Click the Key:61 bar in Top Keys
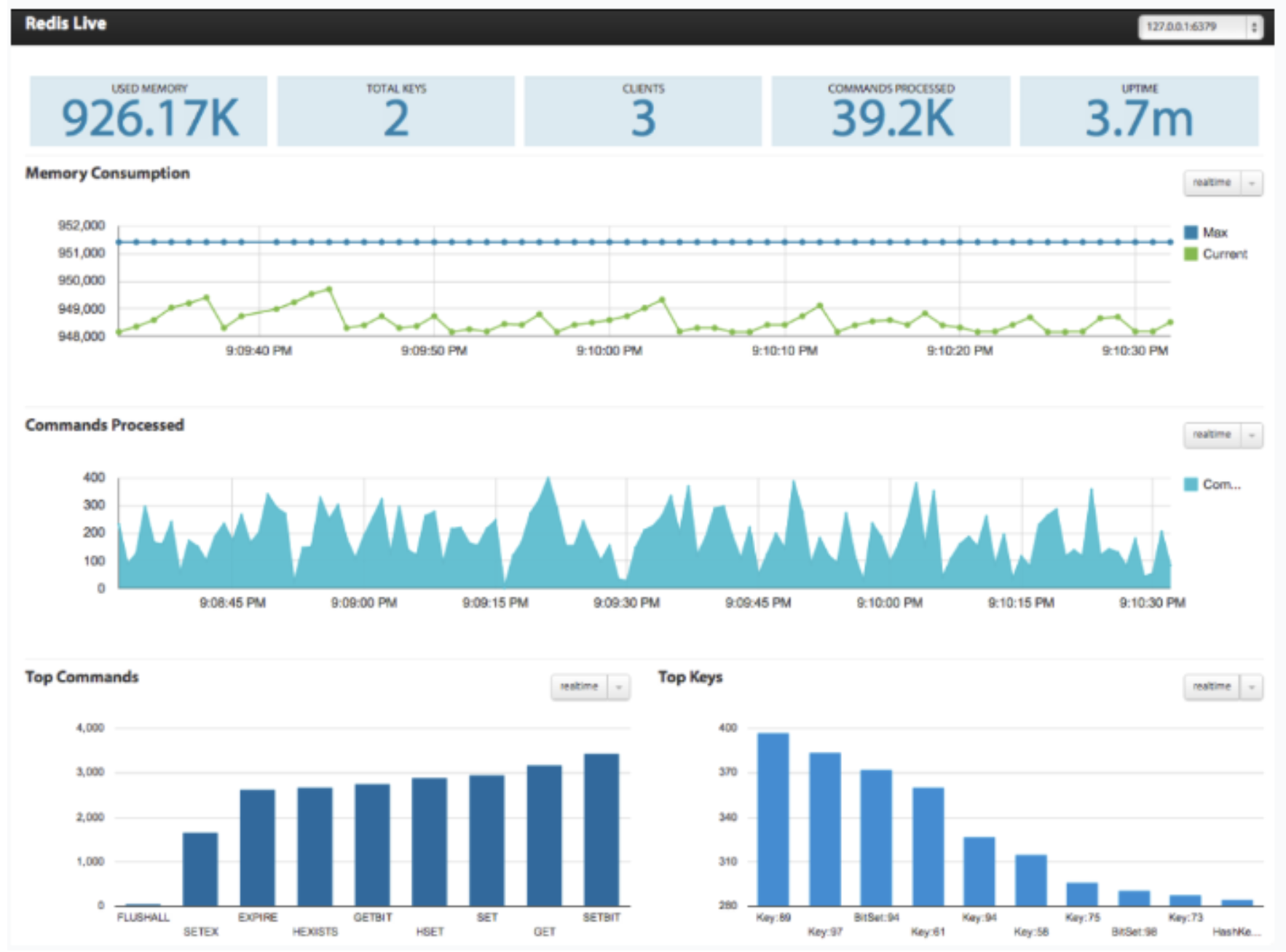1286x952 pixels. (x=928, y=846)
